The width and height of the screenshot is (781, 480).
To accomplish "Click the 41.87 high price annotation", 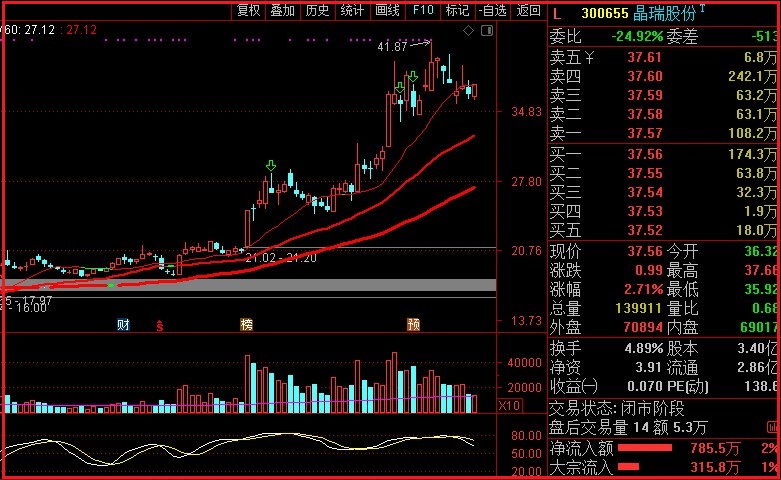I will coord(392,47).
